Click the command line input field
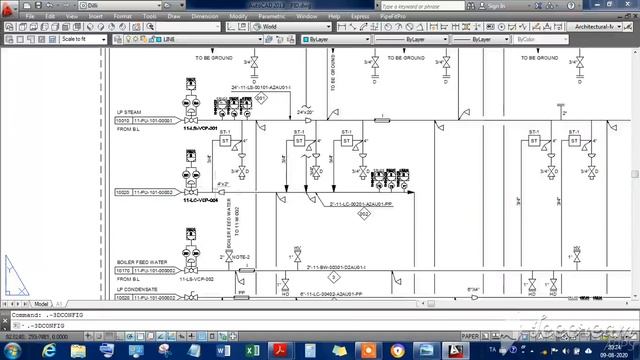 pyautogui.click(x=324, y=326)
